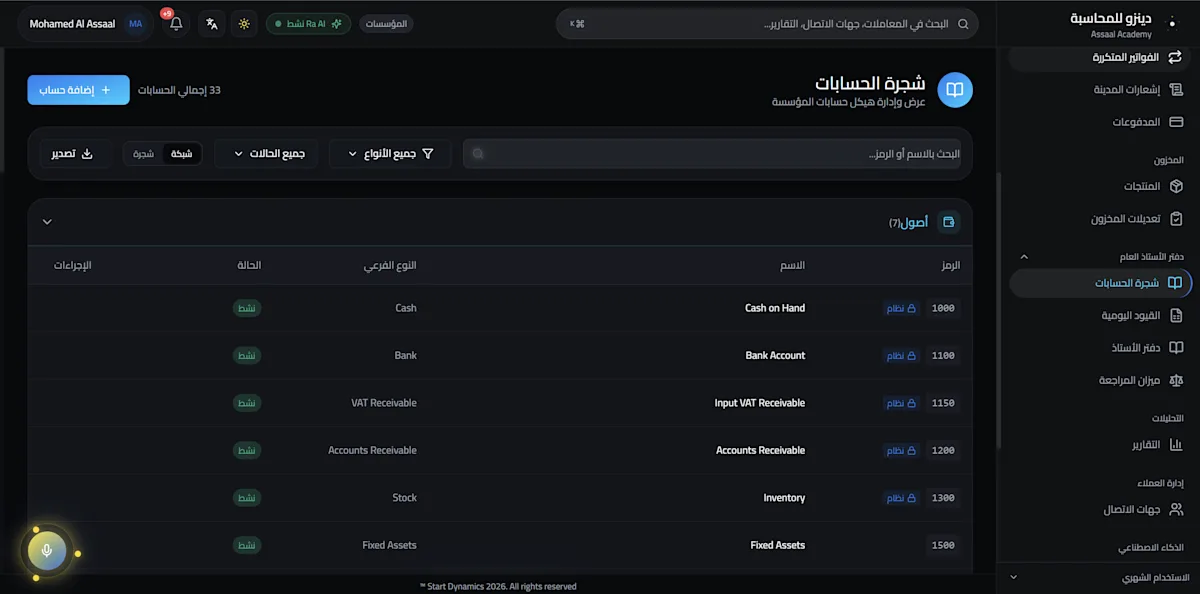
Task: Collapse the أصول assets group chevron
Action: [47, 222]
